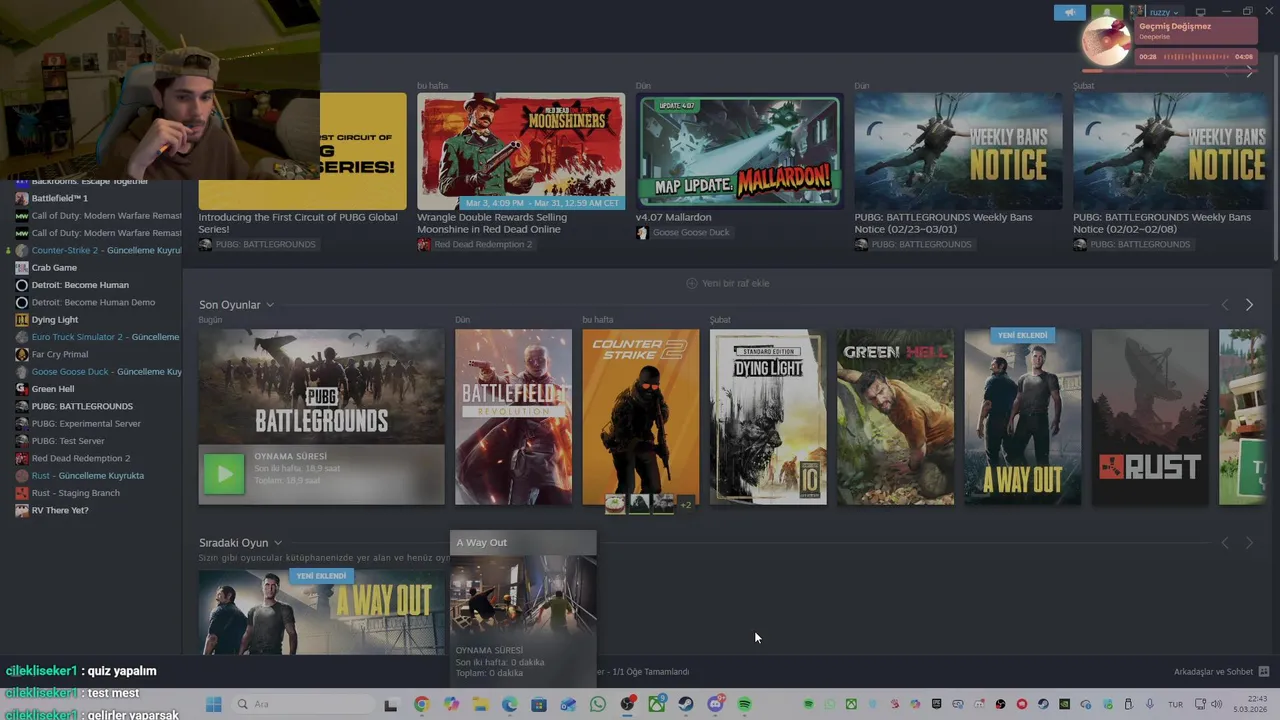Screen dimensions: 1280x720
Task: Open Weekly Bans Notice (02/02~02/08) article
Action: [1162, 223]
